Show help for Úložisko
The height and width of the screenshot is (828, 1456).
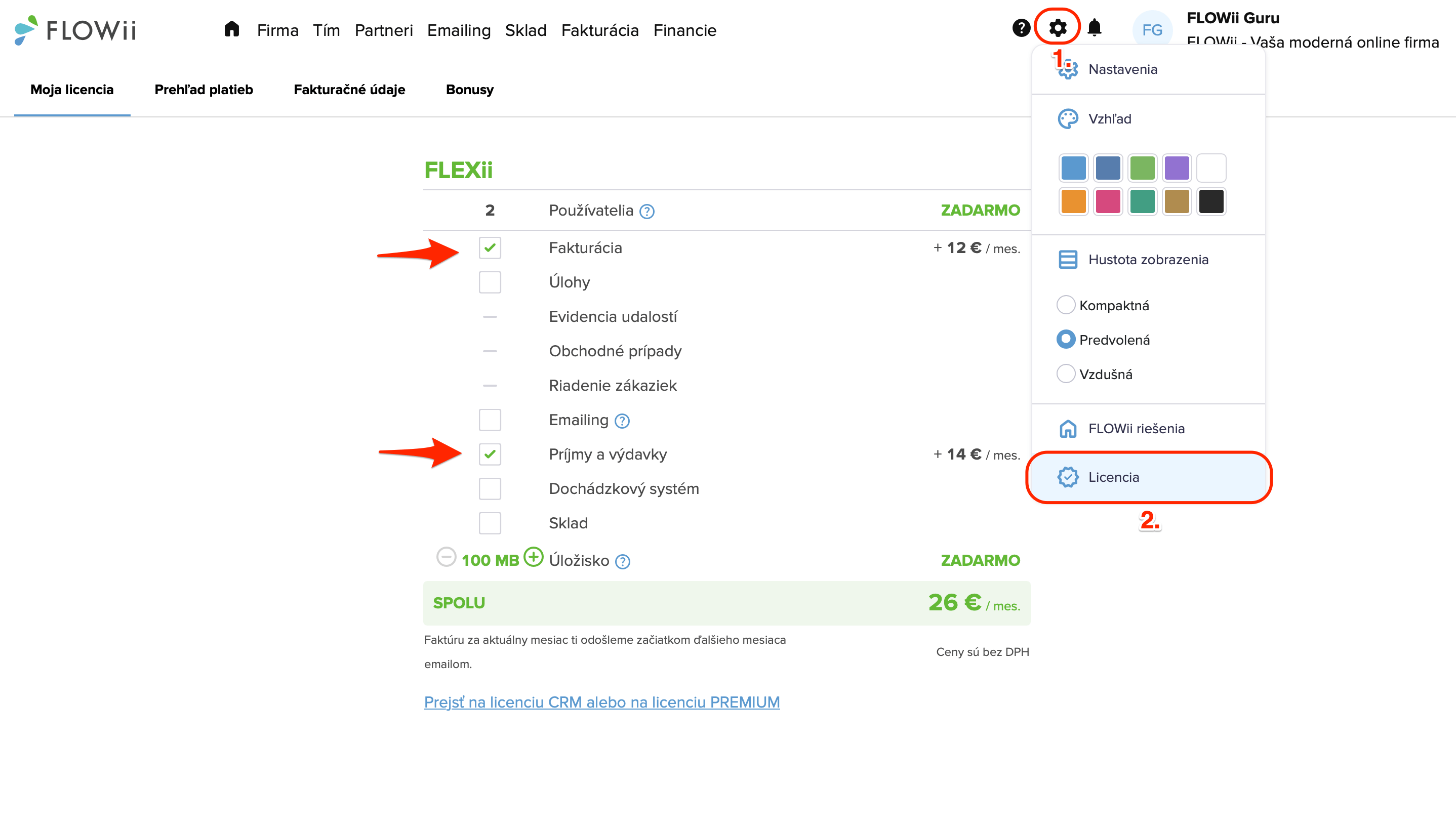623,561
